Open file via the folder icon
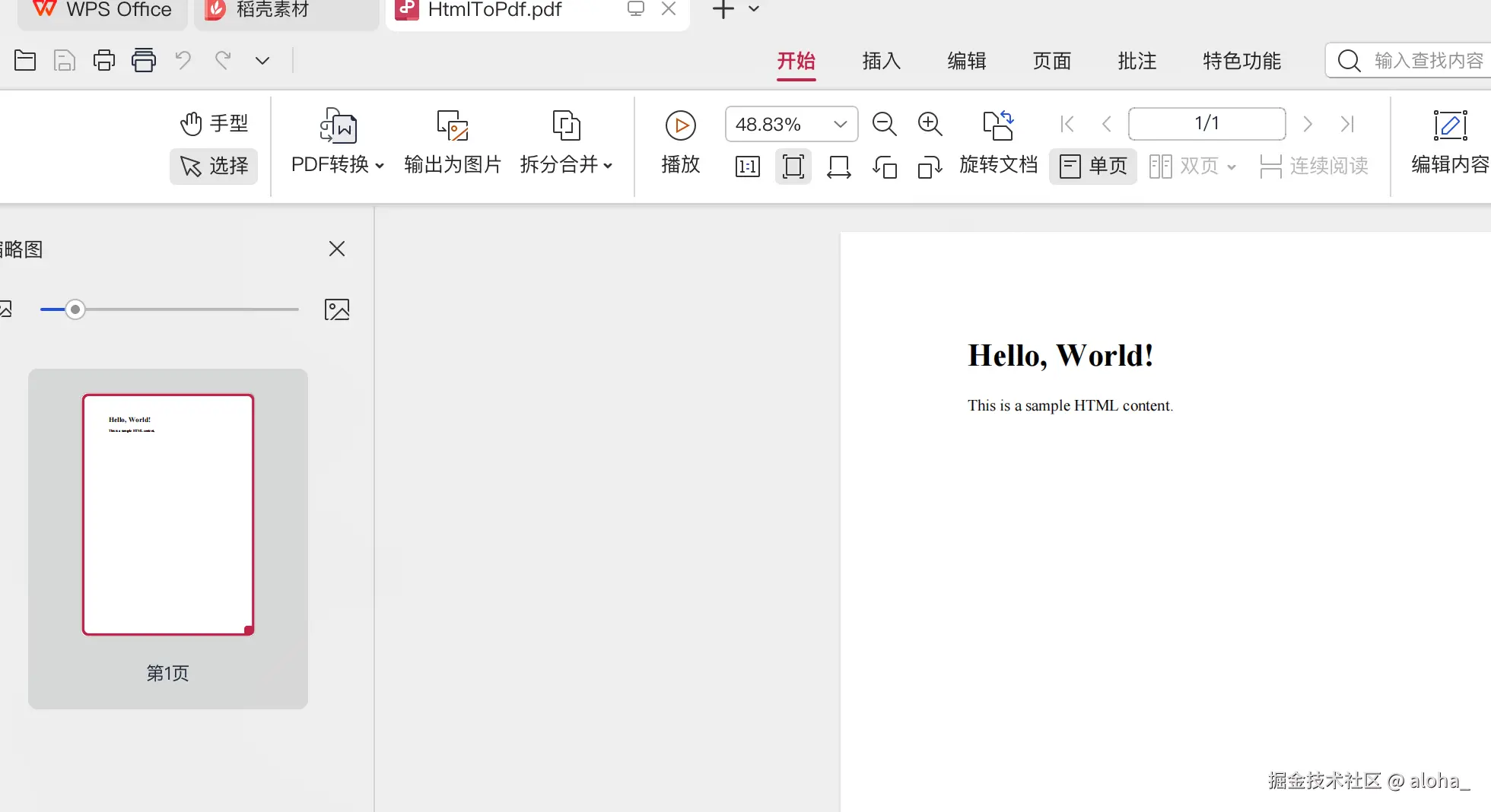Screen dimensions: 1491x812 point(25,60)
